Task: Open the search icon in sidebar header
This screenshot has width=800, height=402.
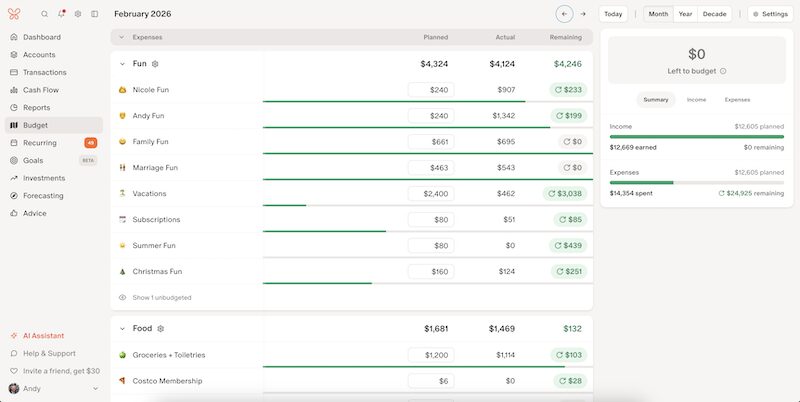Action: click(x=44, y=14)
